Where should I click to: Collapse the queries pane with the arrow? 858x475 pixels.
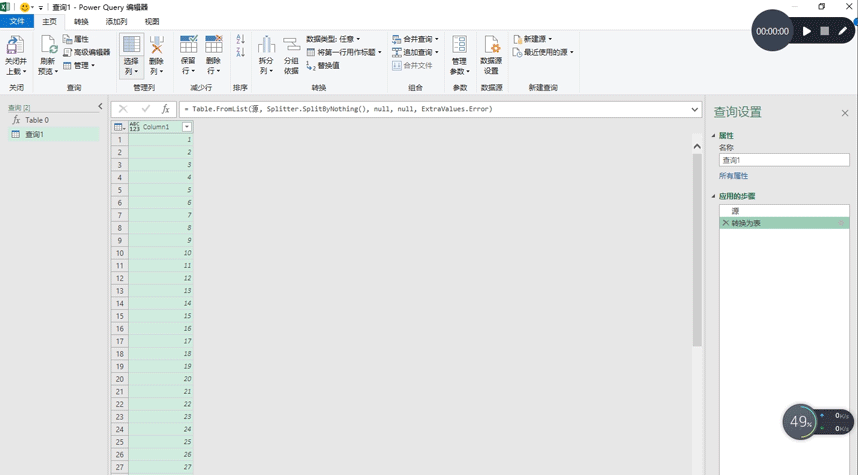[x=100, y=106]
